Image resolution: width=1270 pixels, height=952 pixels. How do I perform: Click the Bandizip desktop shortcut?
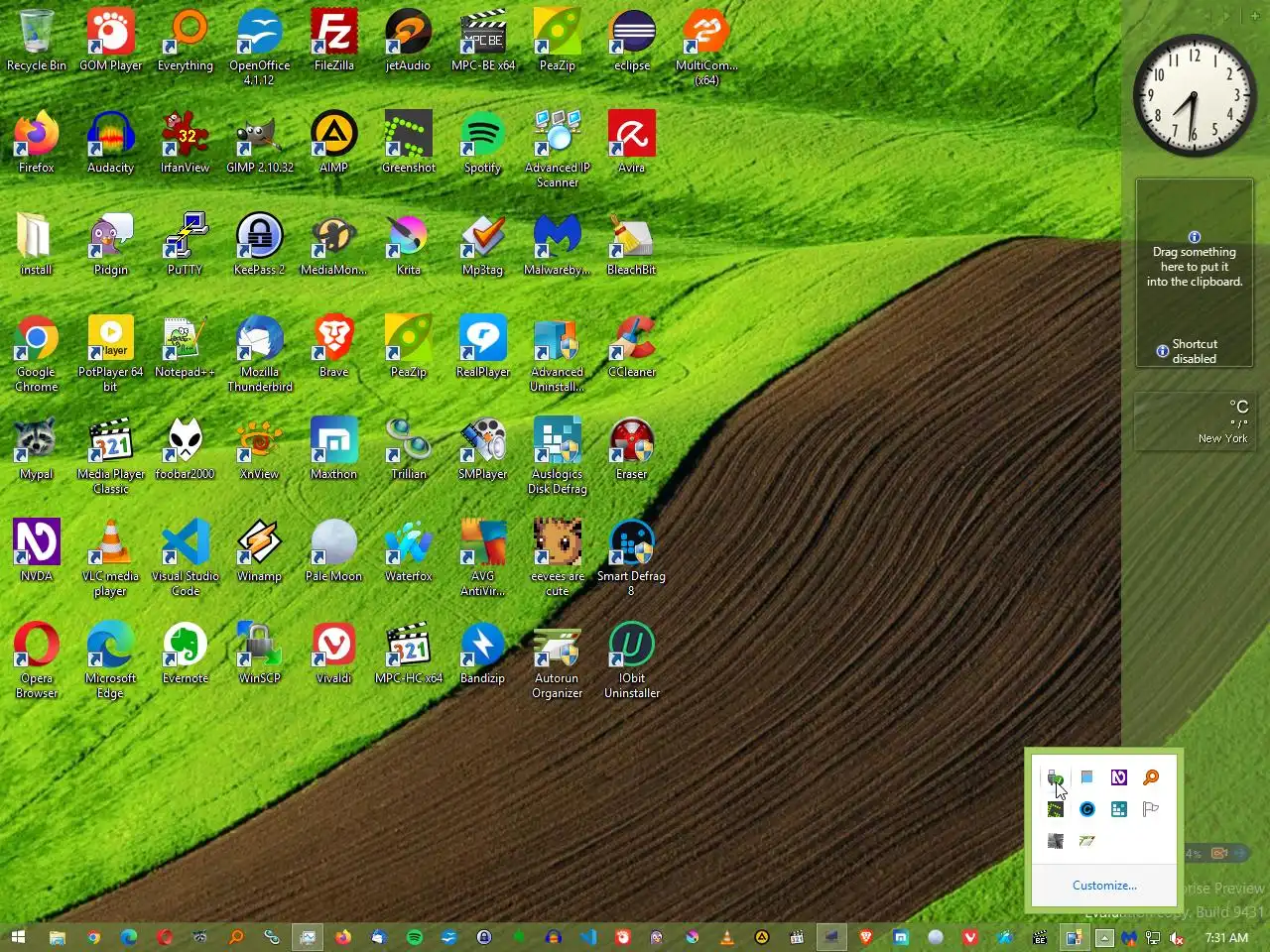[483, 654]
